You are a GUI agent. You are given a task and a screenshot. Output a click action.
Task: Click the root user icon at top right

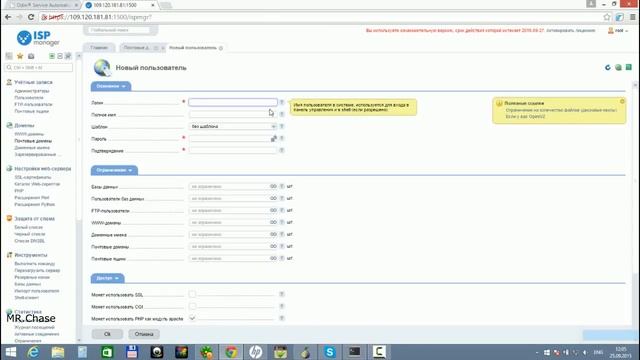click(611, 31)
